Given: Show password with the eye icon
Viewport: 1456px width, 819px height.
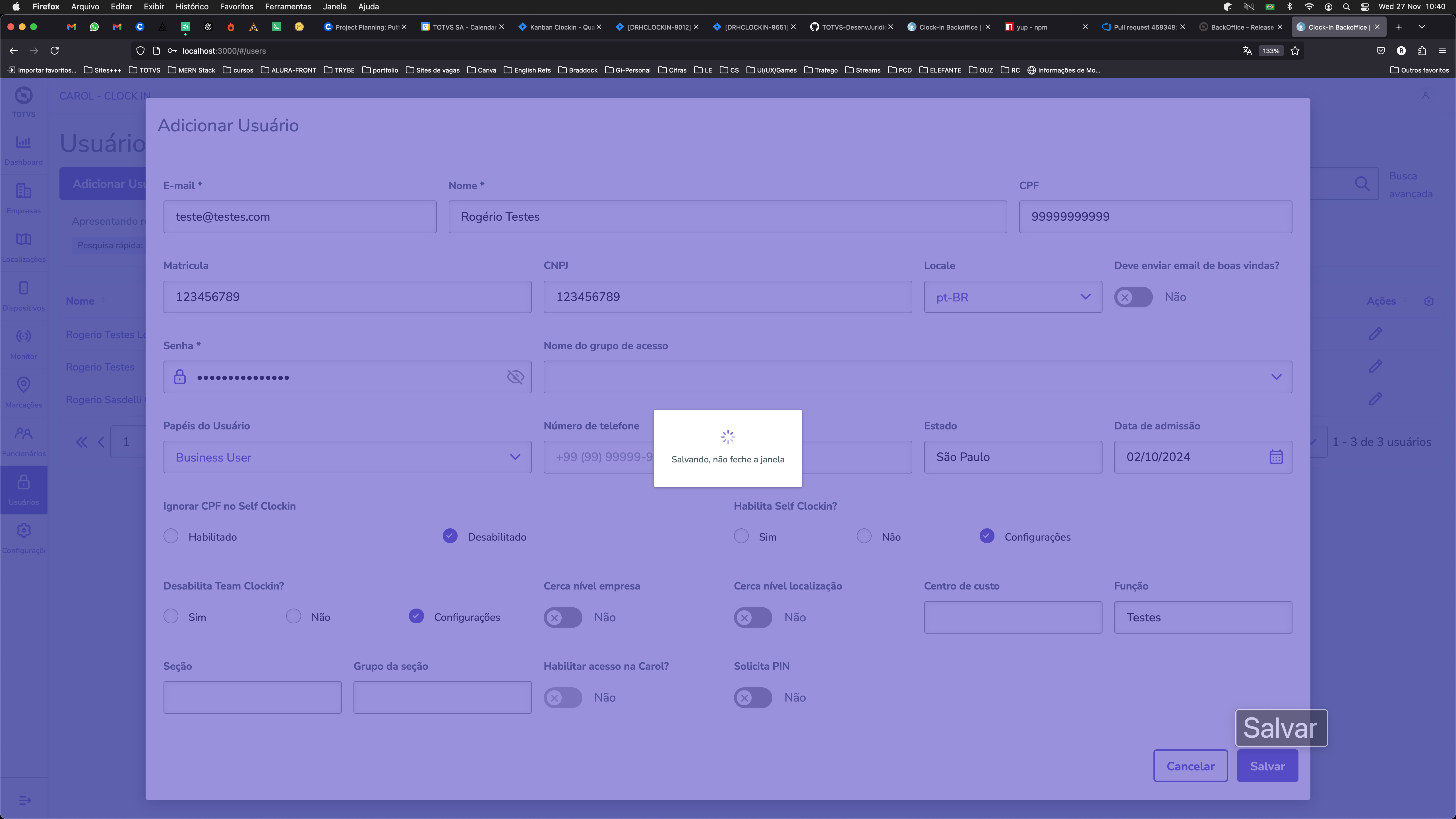Looking at the screenshot, I should click(515, 377).
